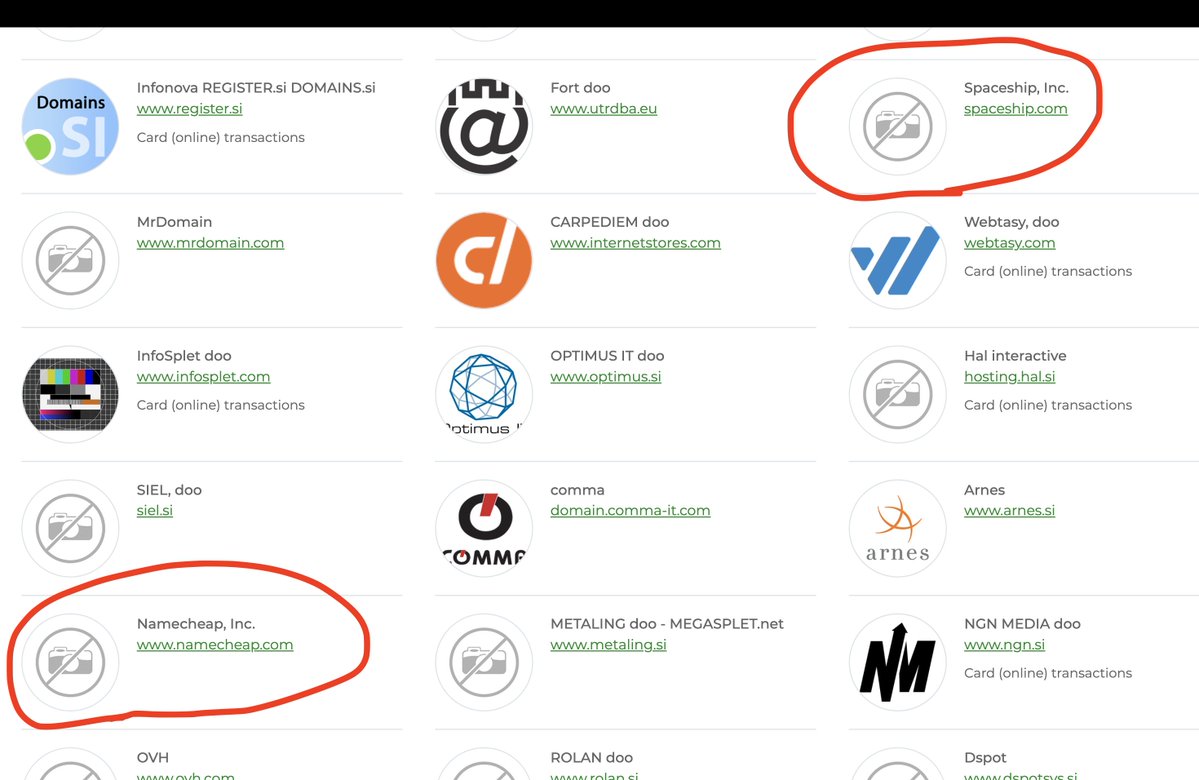
Task: Open www.namecheap.com link
Action: [215, 645]
